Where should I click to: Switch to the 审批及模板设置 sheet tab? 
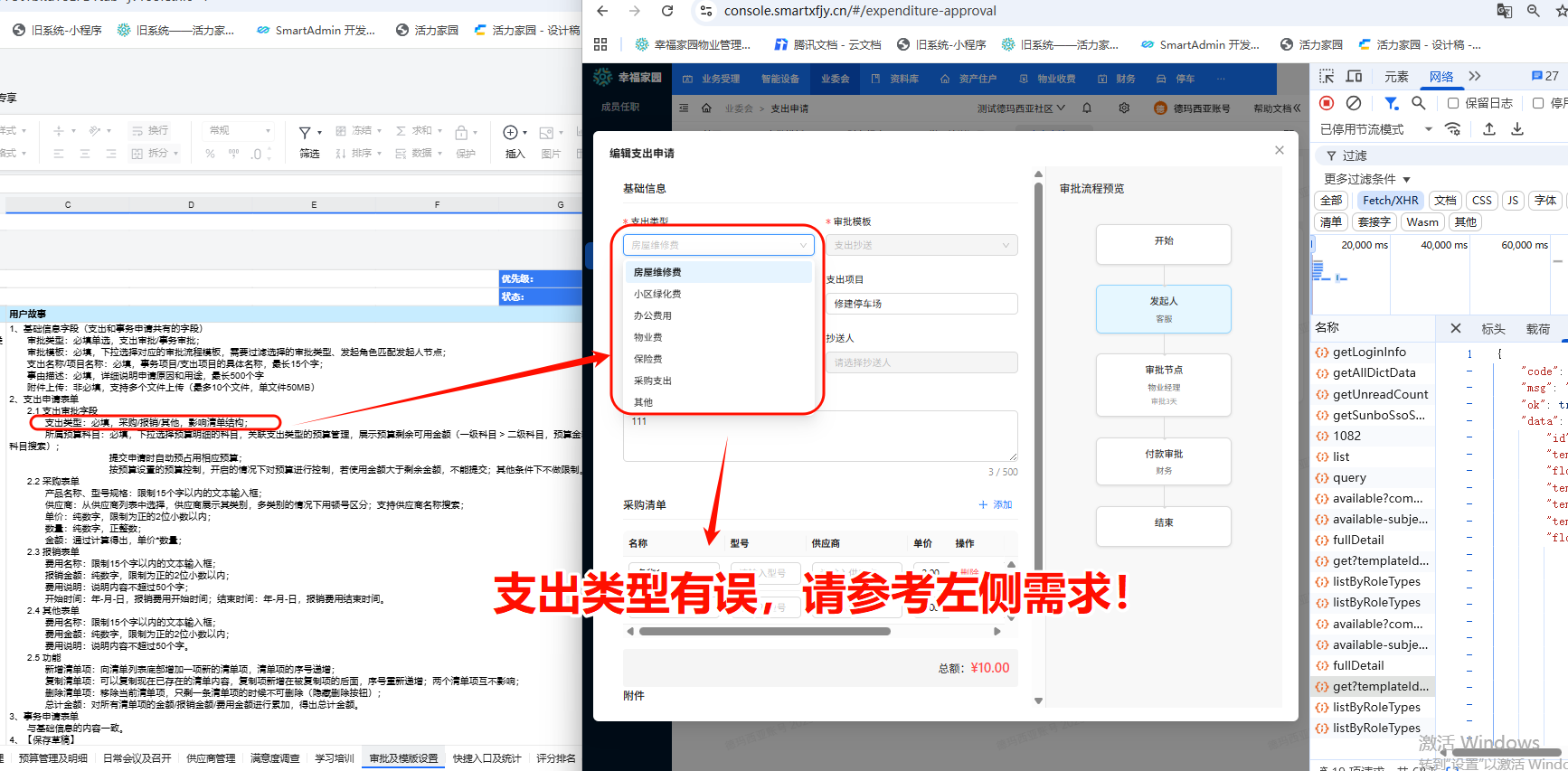click(403, 758)
